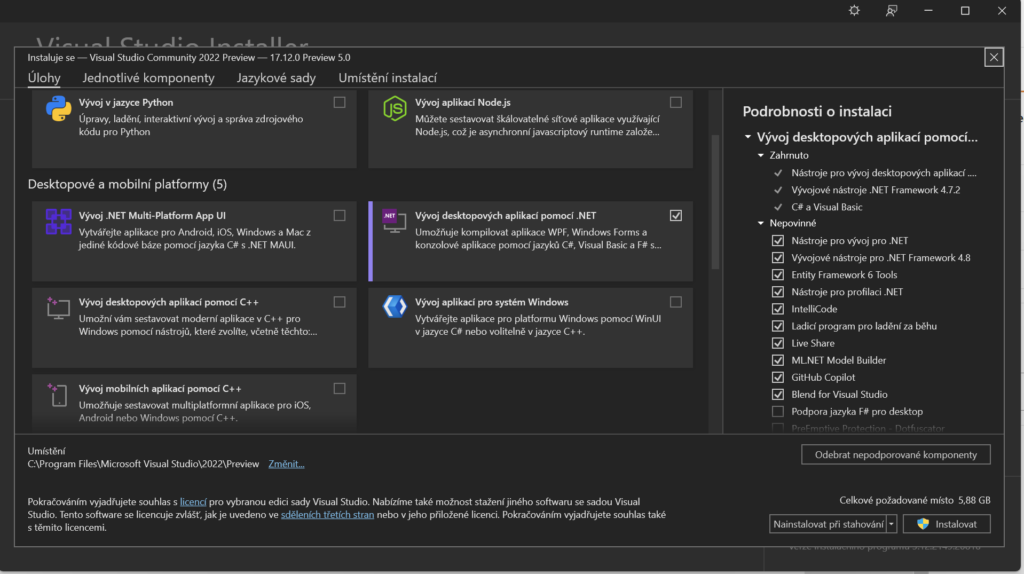Check Podpora jazyka F# pro desktop
The image size is (1024, 574).
[x=778, y=411]
